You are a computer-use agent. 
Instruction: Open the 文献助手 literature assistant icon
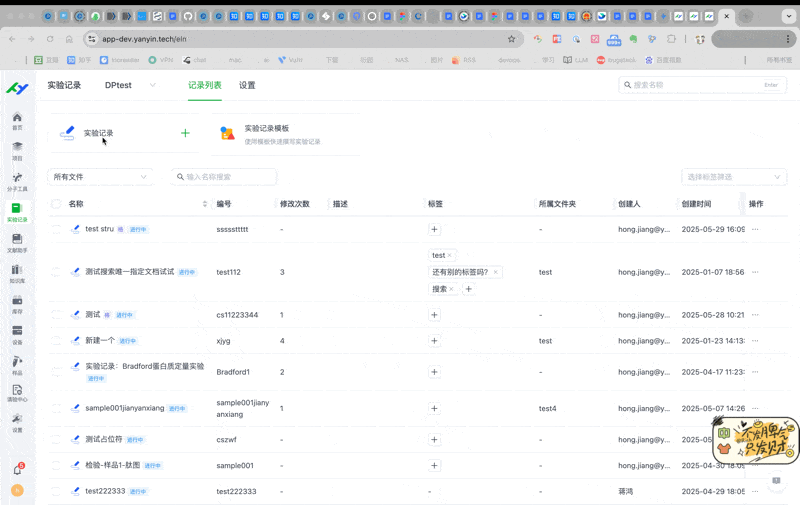click(x=17, y=243)
